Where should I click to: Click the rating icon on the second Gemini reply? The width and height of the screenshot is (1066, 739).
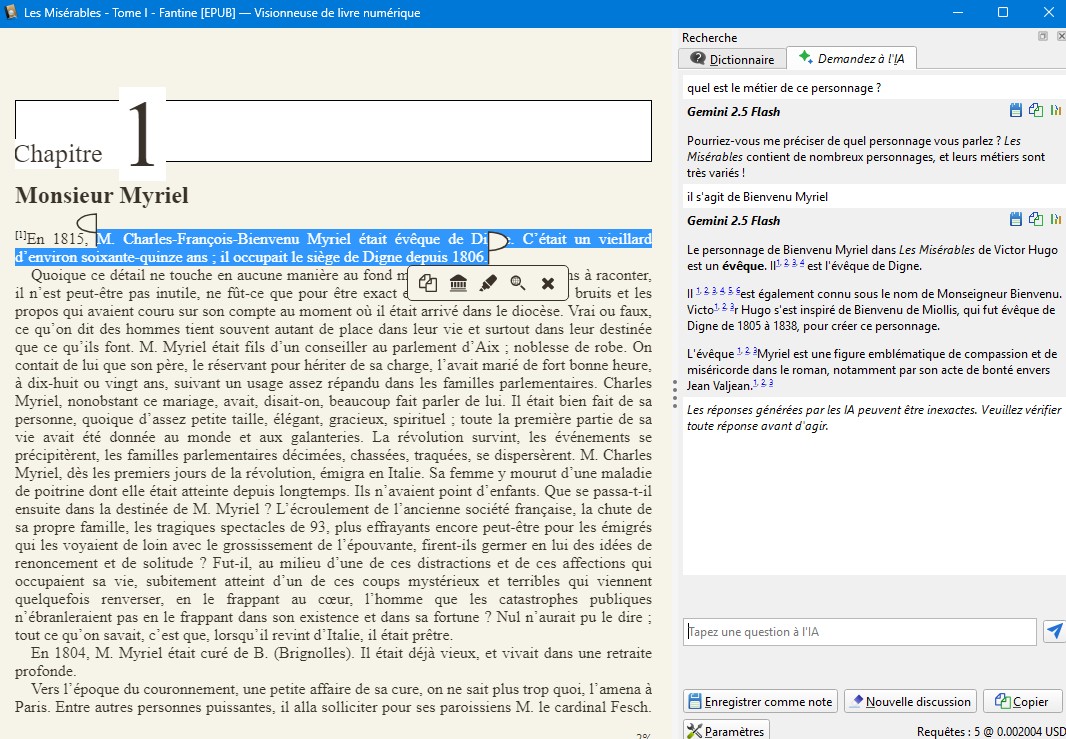[1055, 220]
